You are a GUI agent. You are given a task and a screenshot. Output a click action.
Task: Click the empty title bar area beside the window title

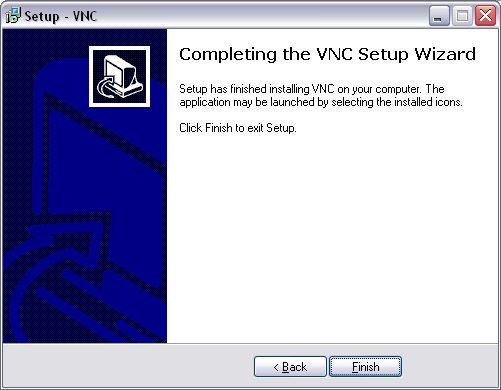tap(260, 15)
